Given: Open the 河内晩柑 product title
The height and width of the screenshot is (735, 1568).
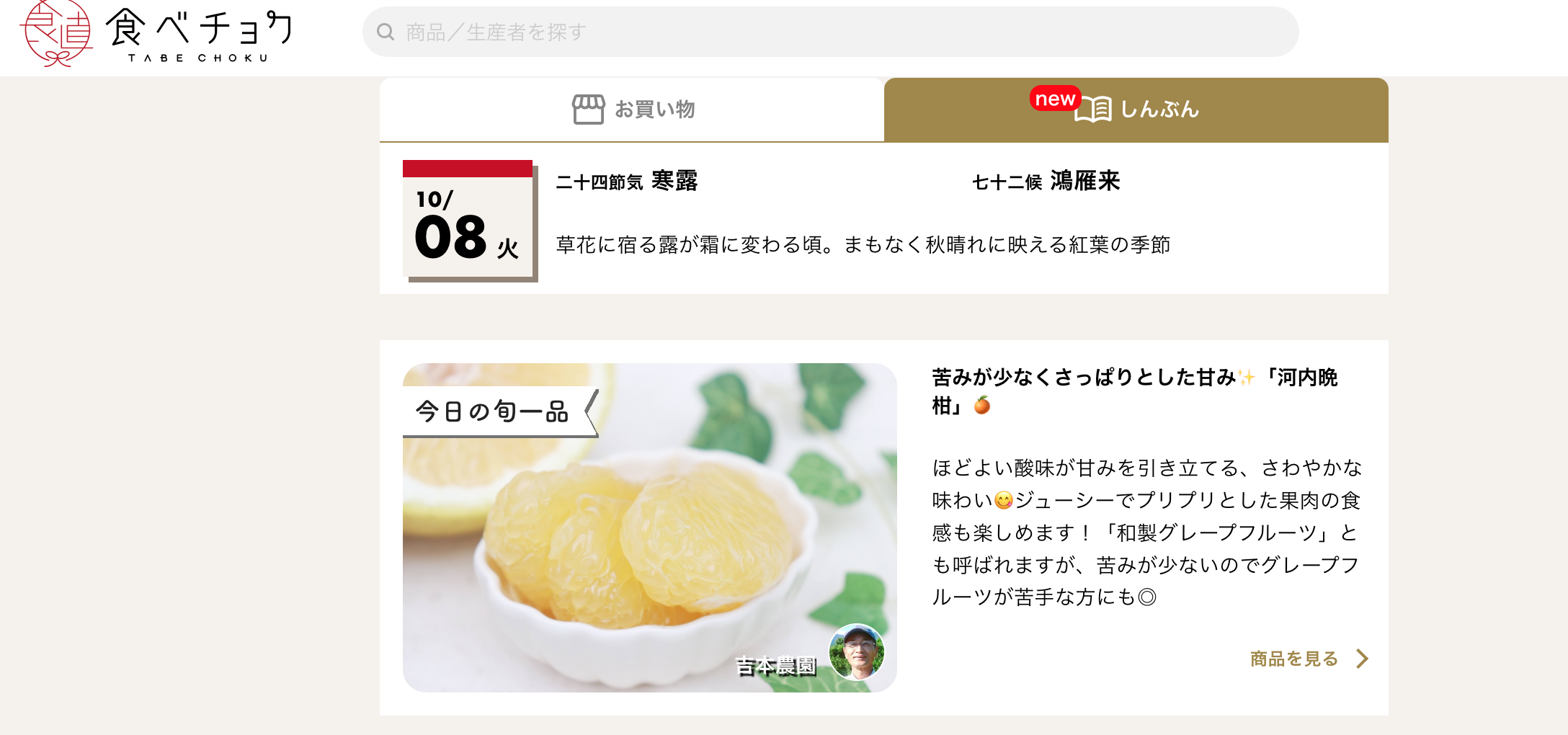Looking at the screenshot, I should (1135, 391).
